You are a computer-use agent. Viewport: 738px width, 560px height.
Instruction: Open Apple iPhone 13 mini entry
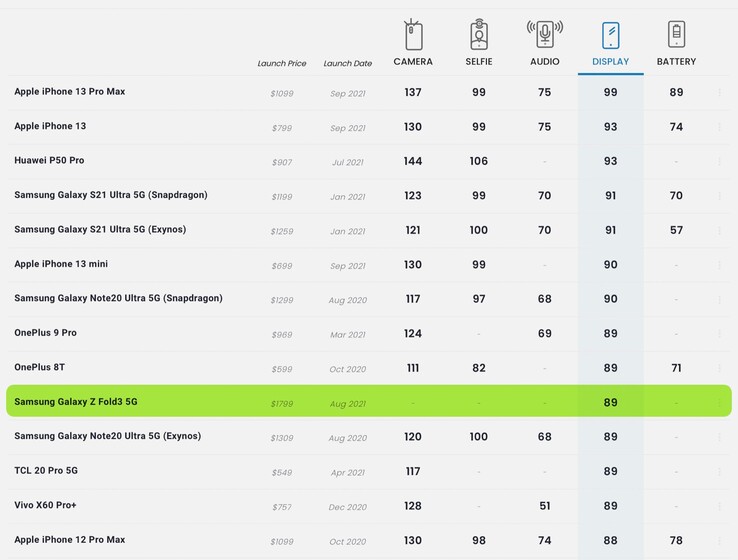[x=61, y=264]
